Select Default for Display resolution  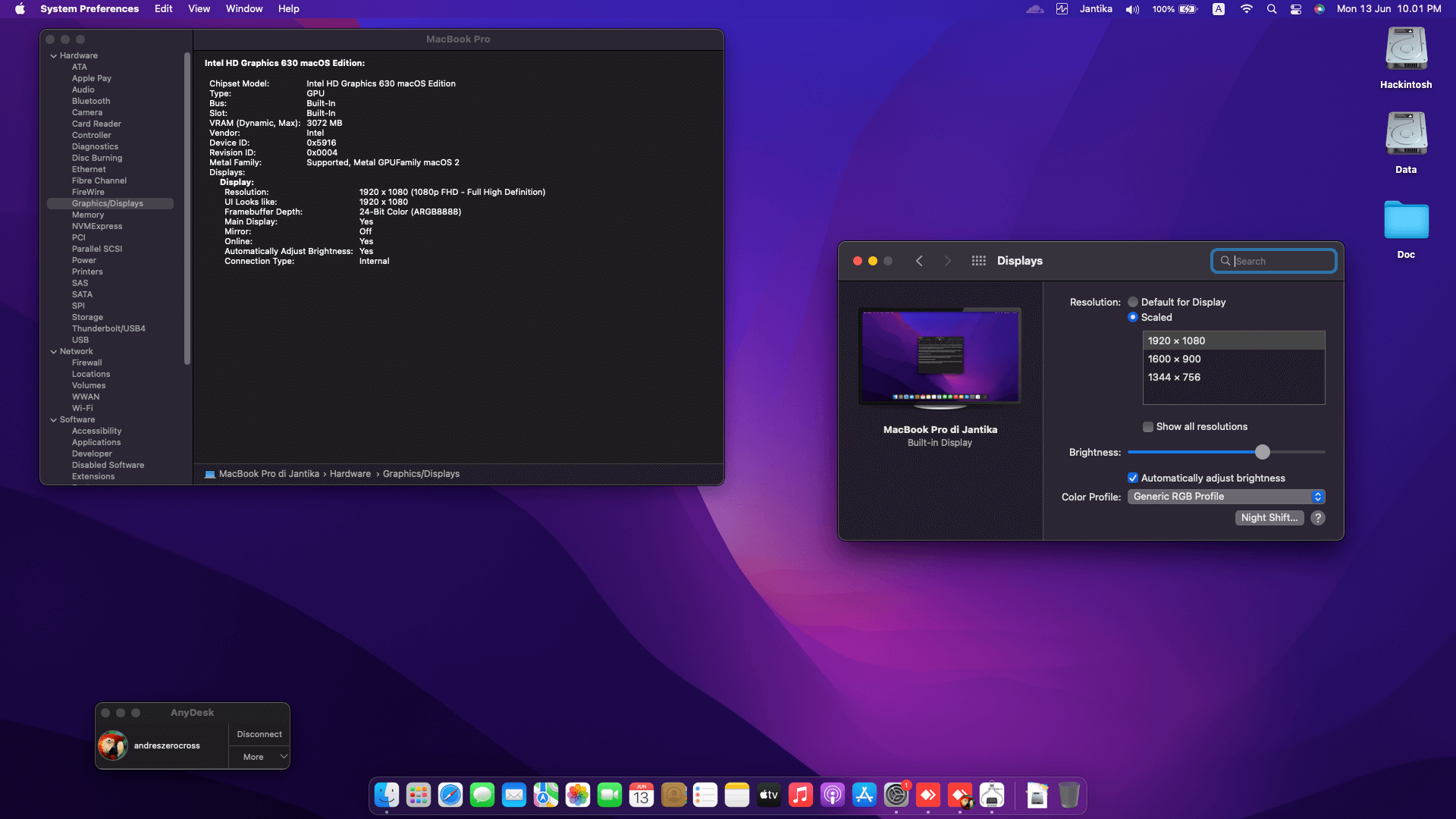click(1133, 302)
